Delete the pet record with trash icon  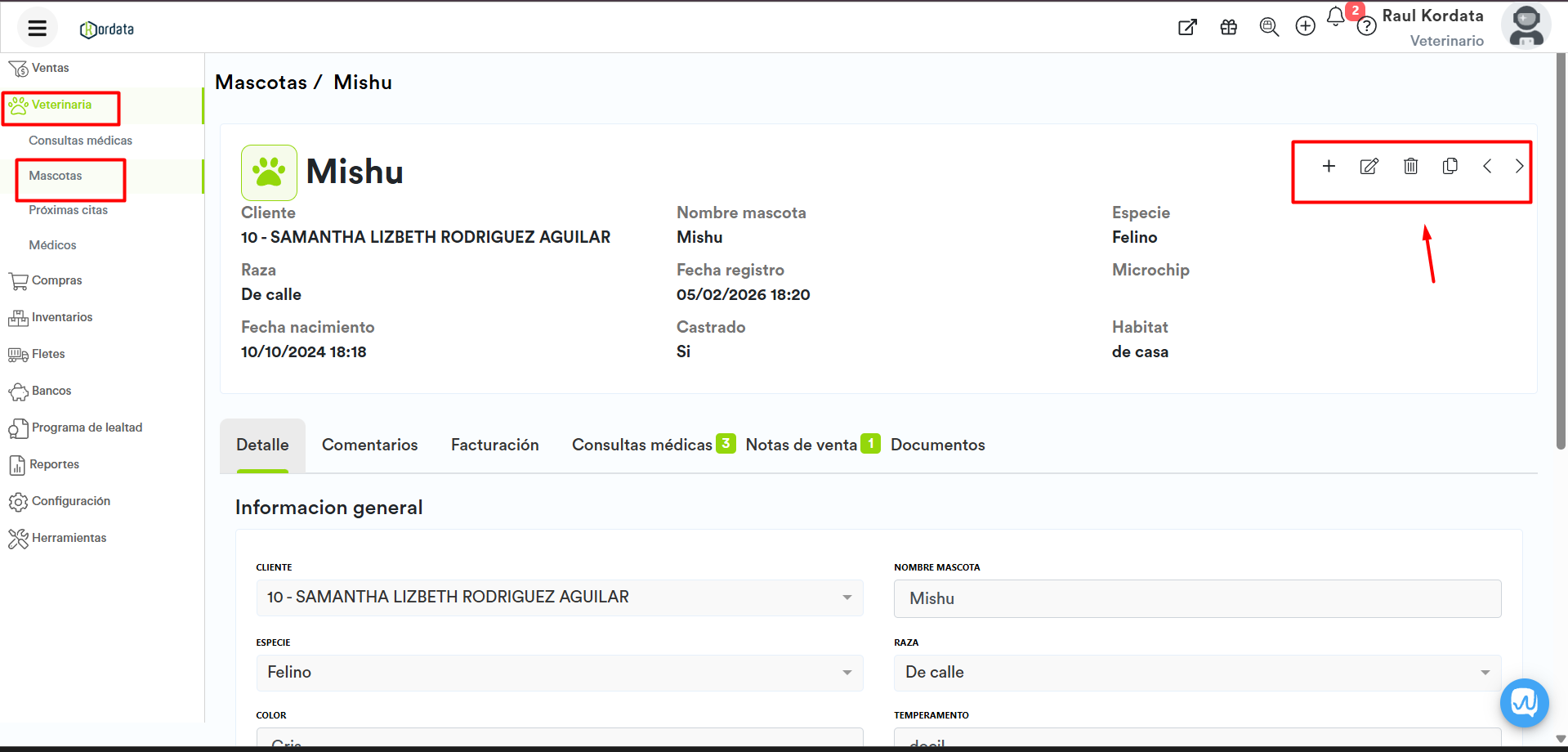[1410, 167]
